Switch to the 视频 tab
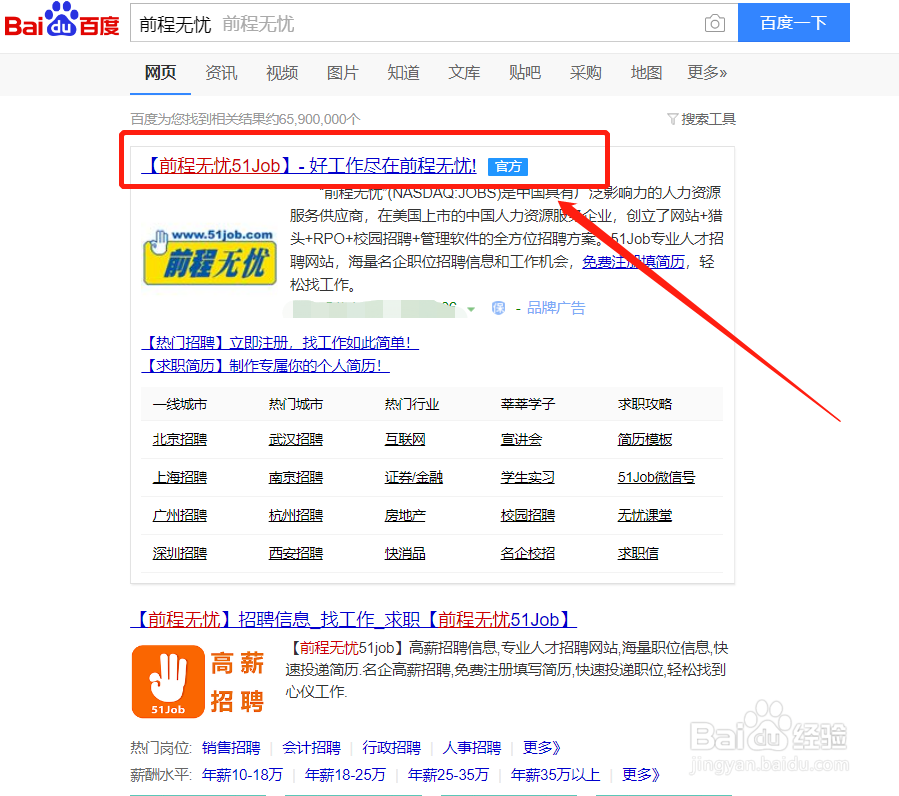This screenshot has width=899, height=796. pos(282,73)
